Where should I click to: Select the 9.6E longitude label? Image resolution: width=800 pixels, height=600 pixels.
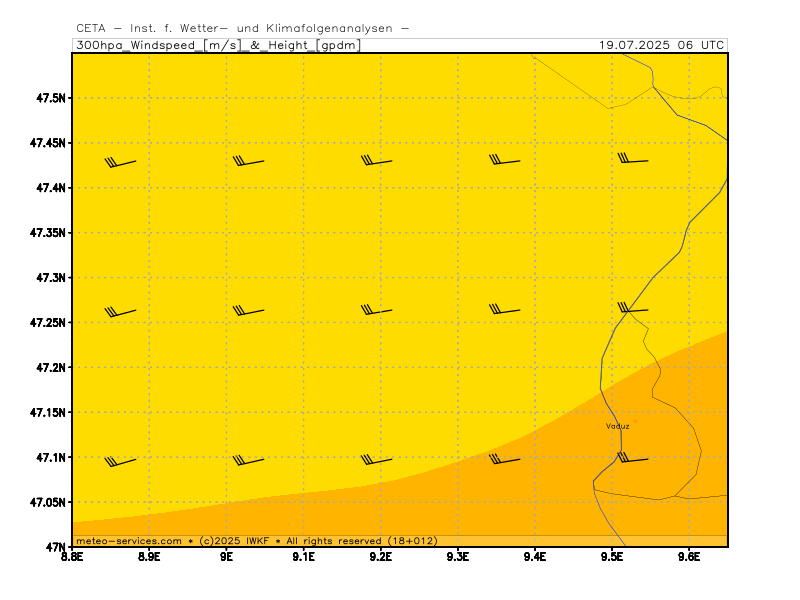click(x=689, y=556)
